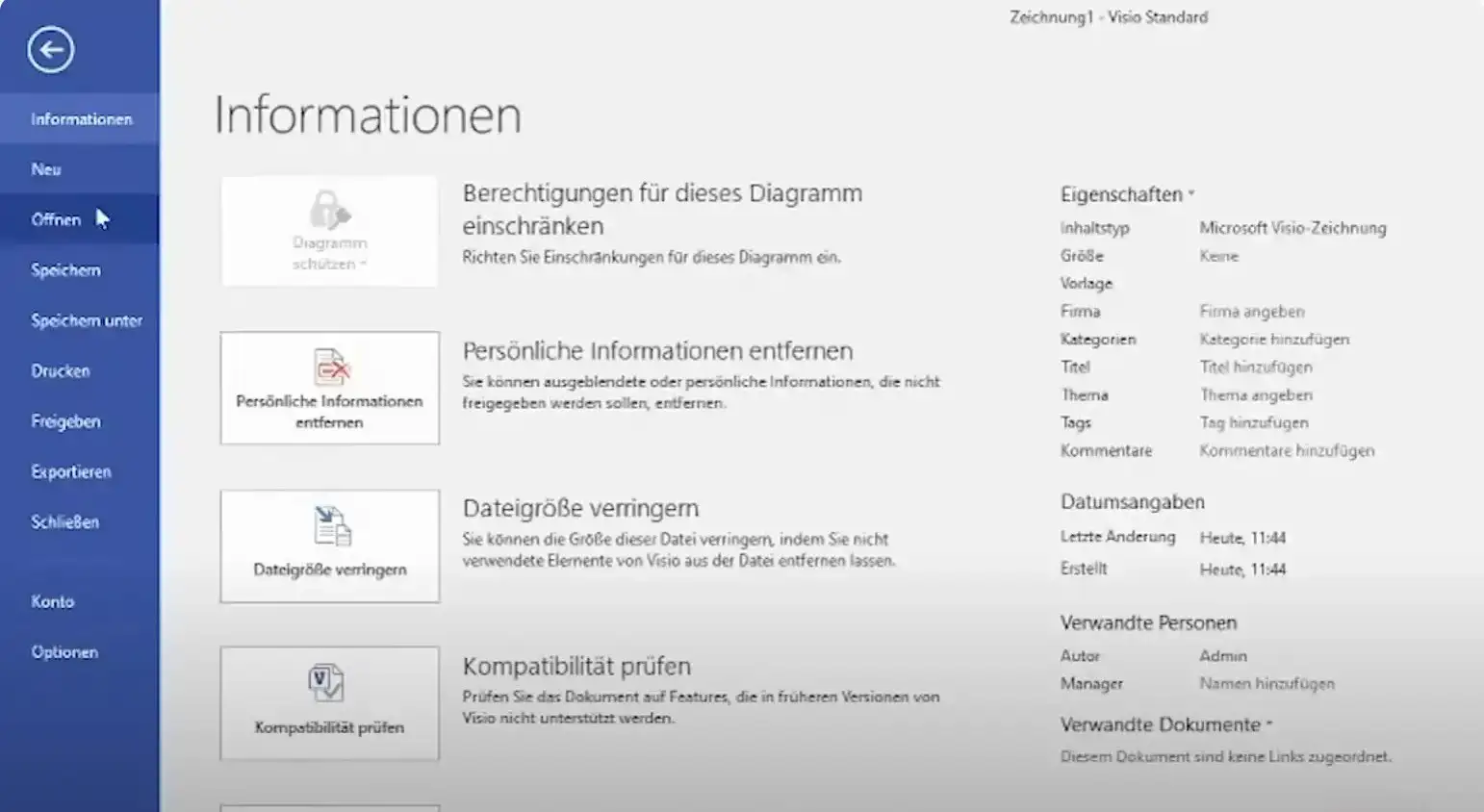Add manager via Namen hinzufügen
1484x812 pixels.
pos(1267,684)
